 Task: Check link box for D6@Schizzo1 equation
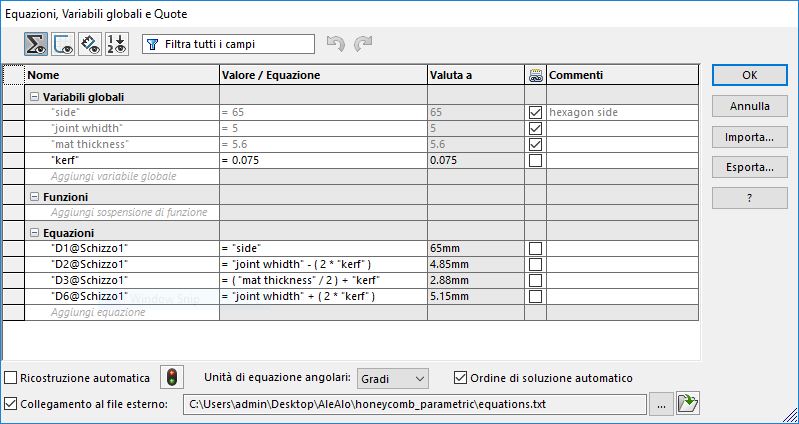tap(535, 297)
